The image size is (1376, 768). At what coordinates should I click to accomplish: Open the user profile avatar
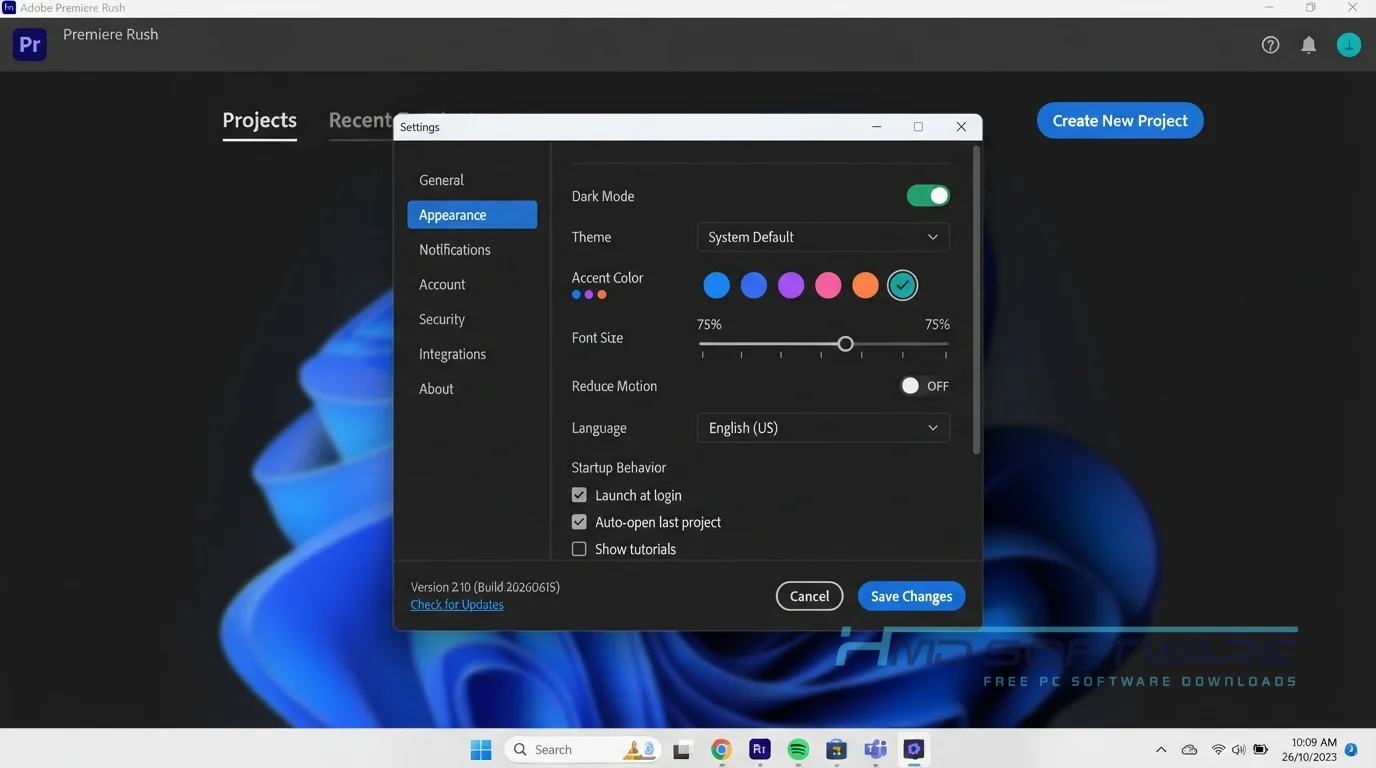point(1349,45)
